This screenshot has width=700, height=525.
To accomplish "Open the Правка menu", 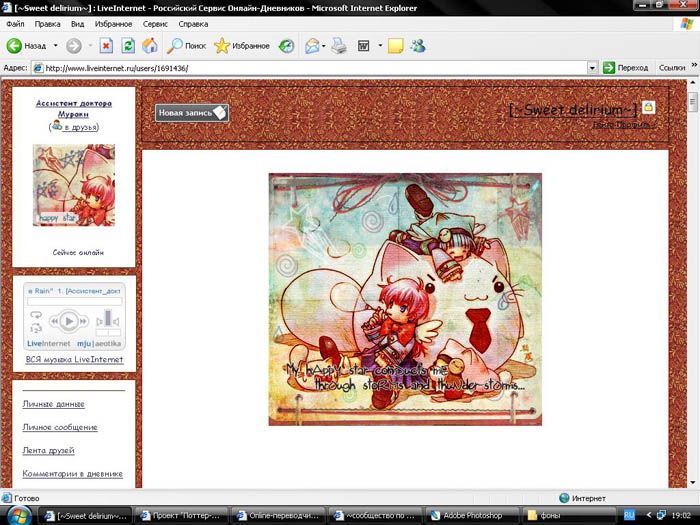I will tap(47, 24).
